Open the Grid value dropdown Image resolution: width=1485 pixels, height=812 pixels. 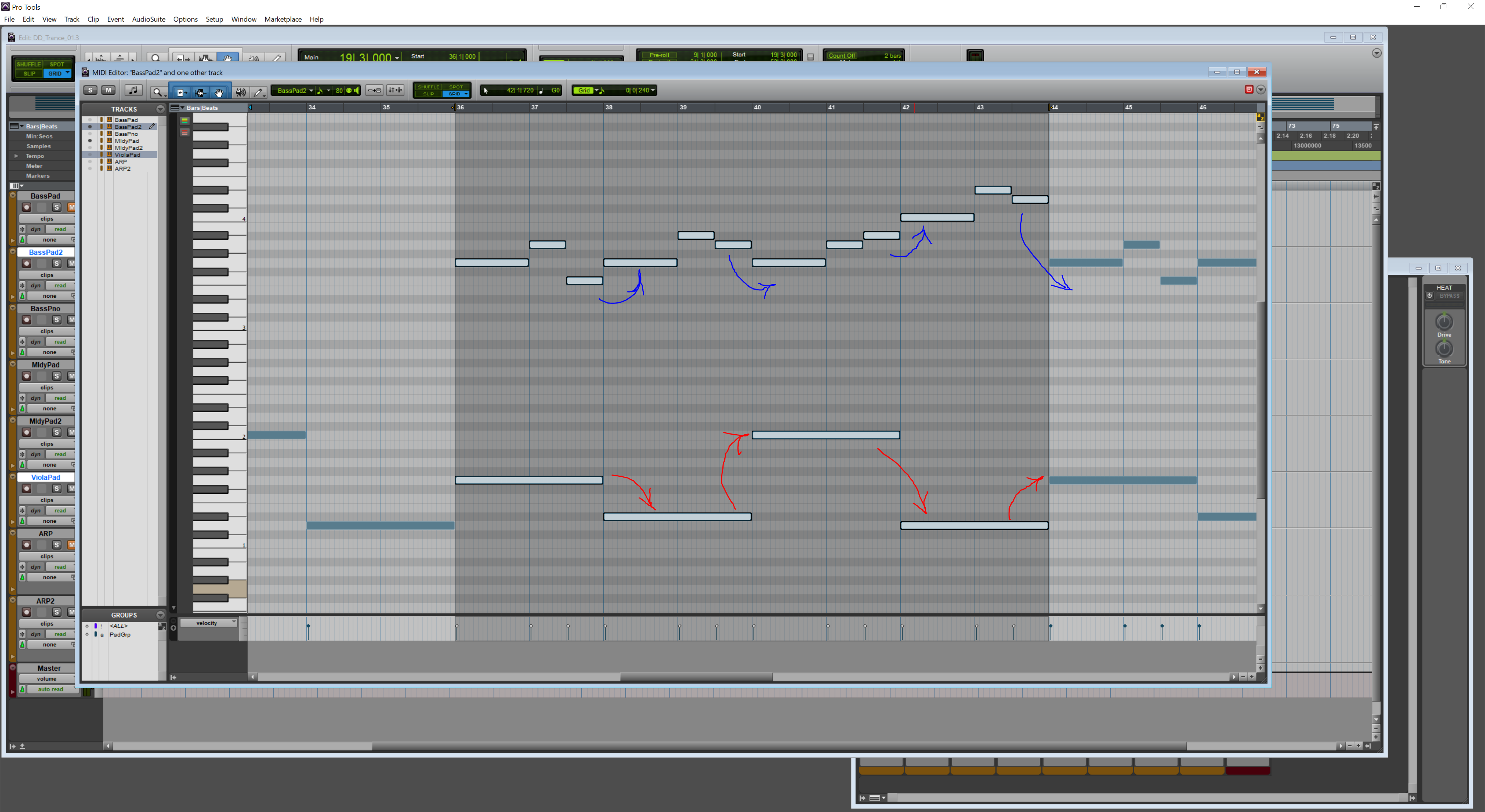pyautogui.click(x=653, y=90)
